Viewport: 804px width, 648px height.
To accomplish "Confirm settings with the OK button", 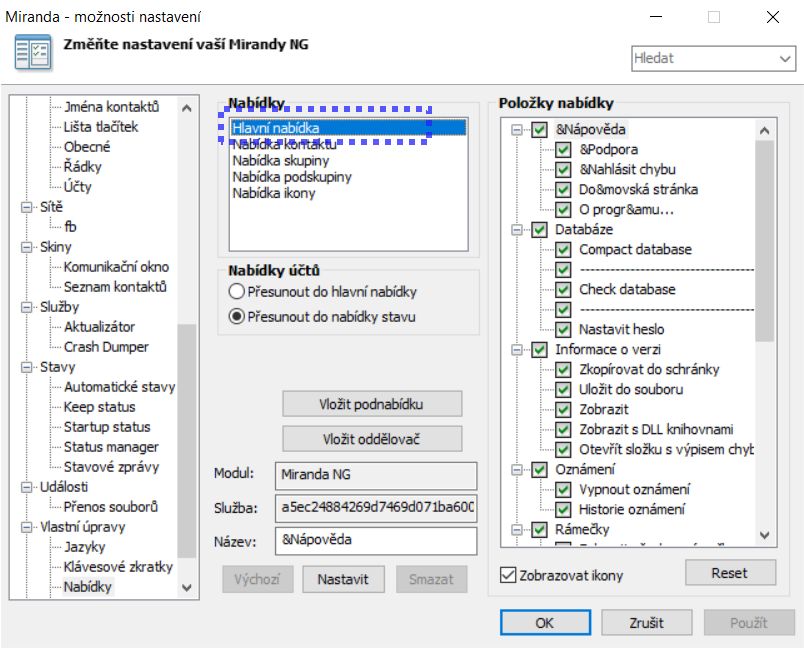I will pos(545,623).
